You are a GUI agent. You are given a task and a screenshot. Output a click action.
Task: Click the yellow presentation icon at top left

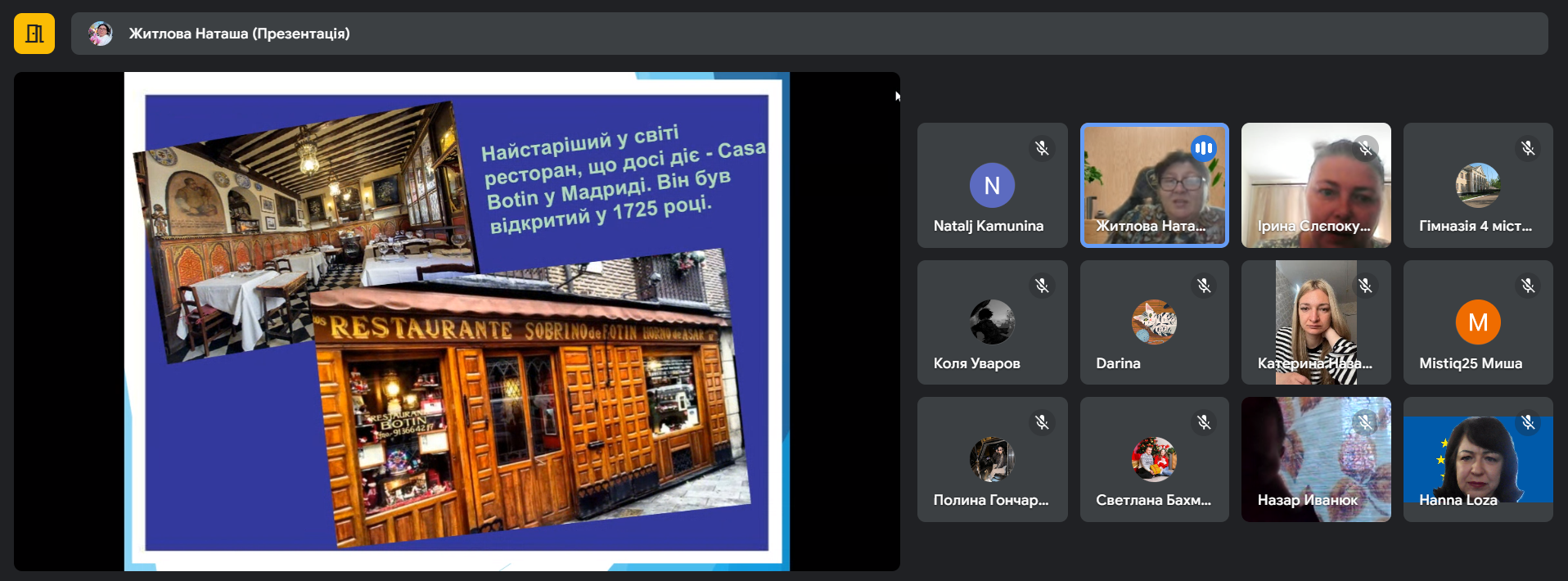tap(34, 34)
